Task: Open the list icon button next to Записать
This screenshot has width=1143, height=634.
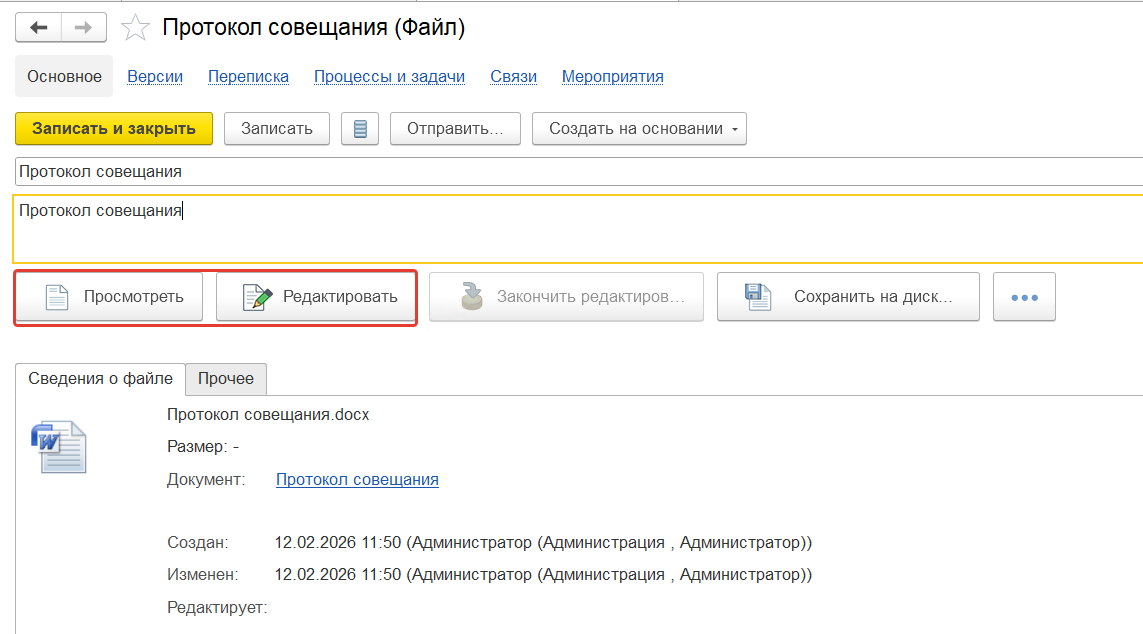Action: [360, 129]
